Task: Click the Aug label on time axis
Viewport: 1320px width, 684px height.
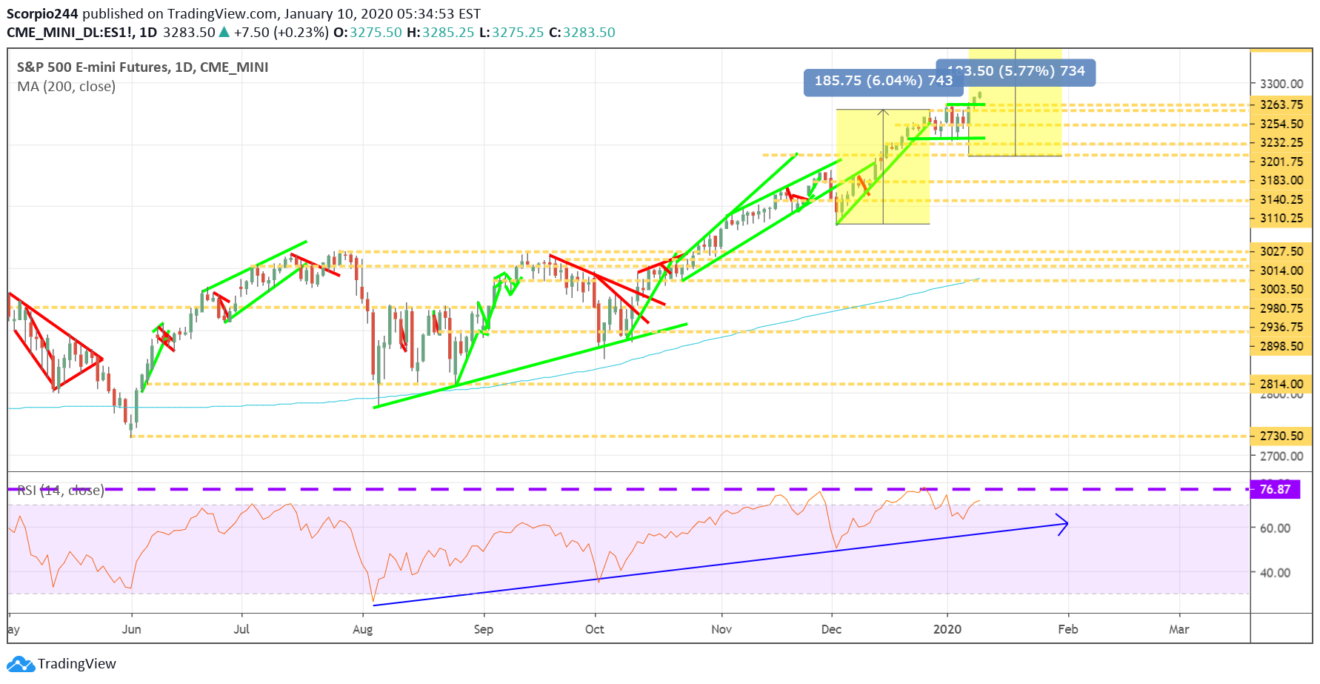Action: (363, 632)
